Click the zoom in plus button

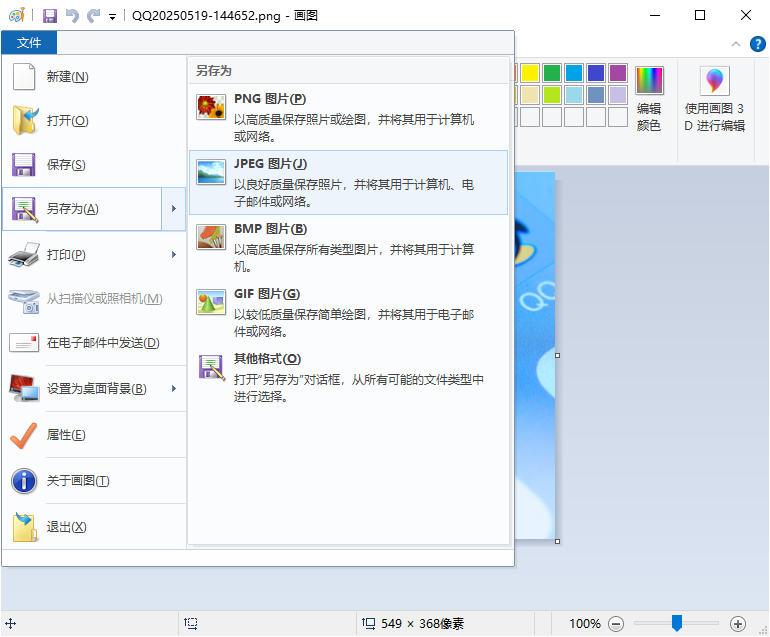(738, 624)
